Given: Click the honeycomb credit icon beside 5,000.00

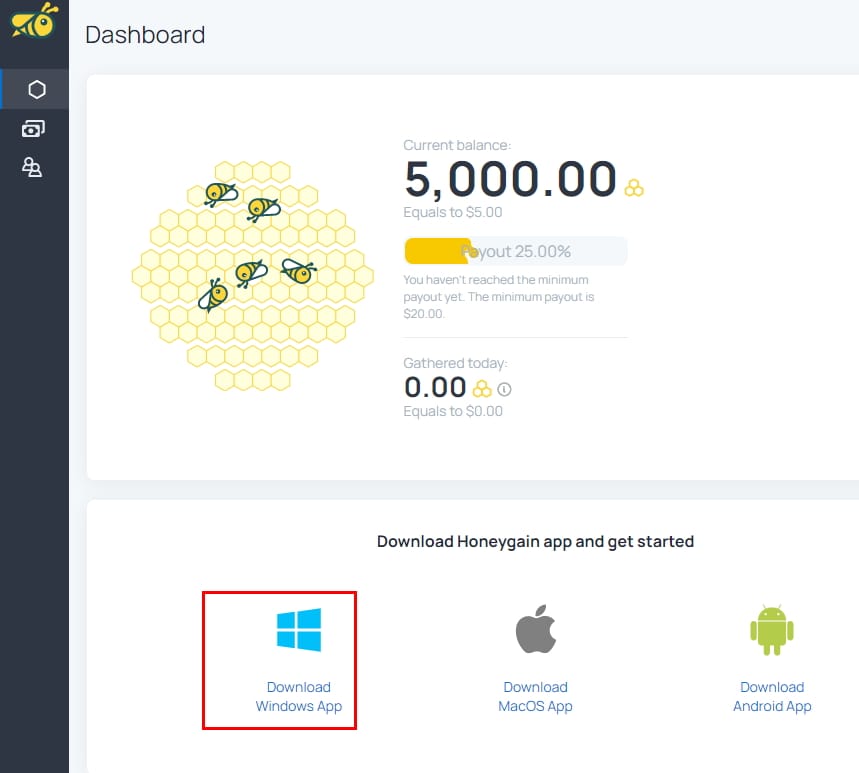Looking at the screenshot, I should (634, 188).
